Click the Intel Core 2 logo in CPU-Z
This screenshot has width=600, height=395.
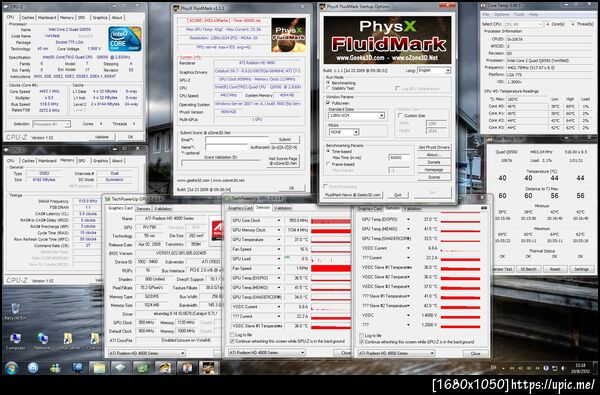tap(125, 39)
